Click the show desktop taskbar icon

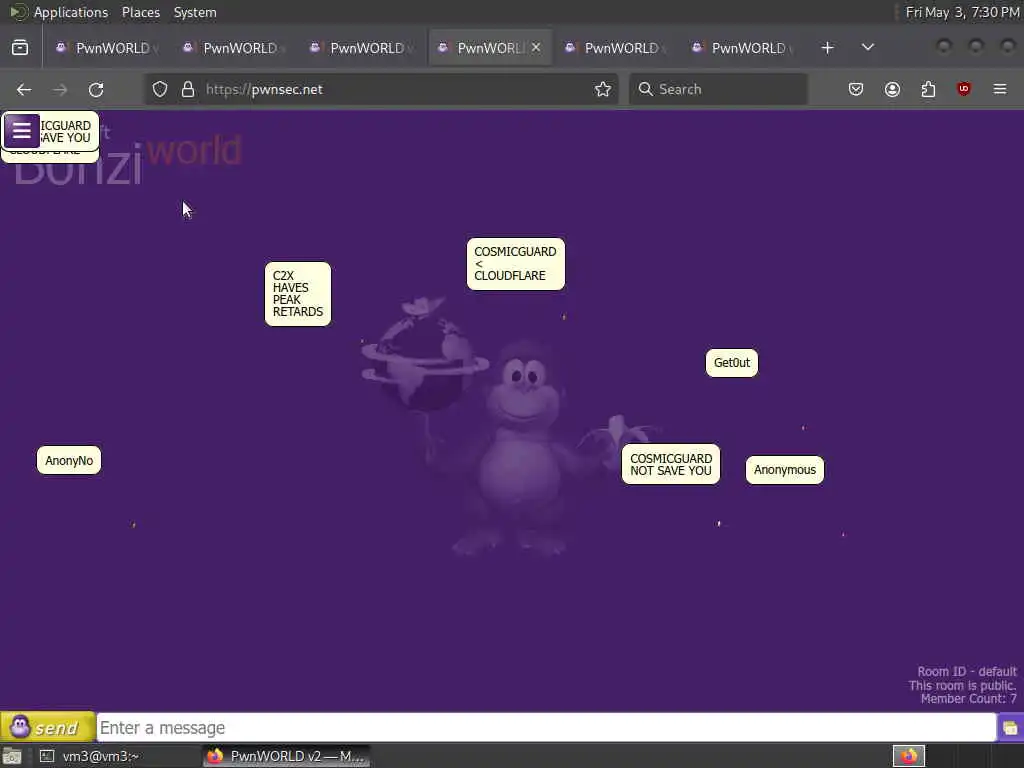coord(12,756)
